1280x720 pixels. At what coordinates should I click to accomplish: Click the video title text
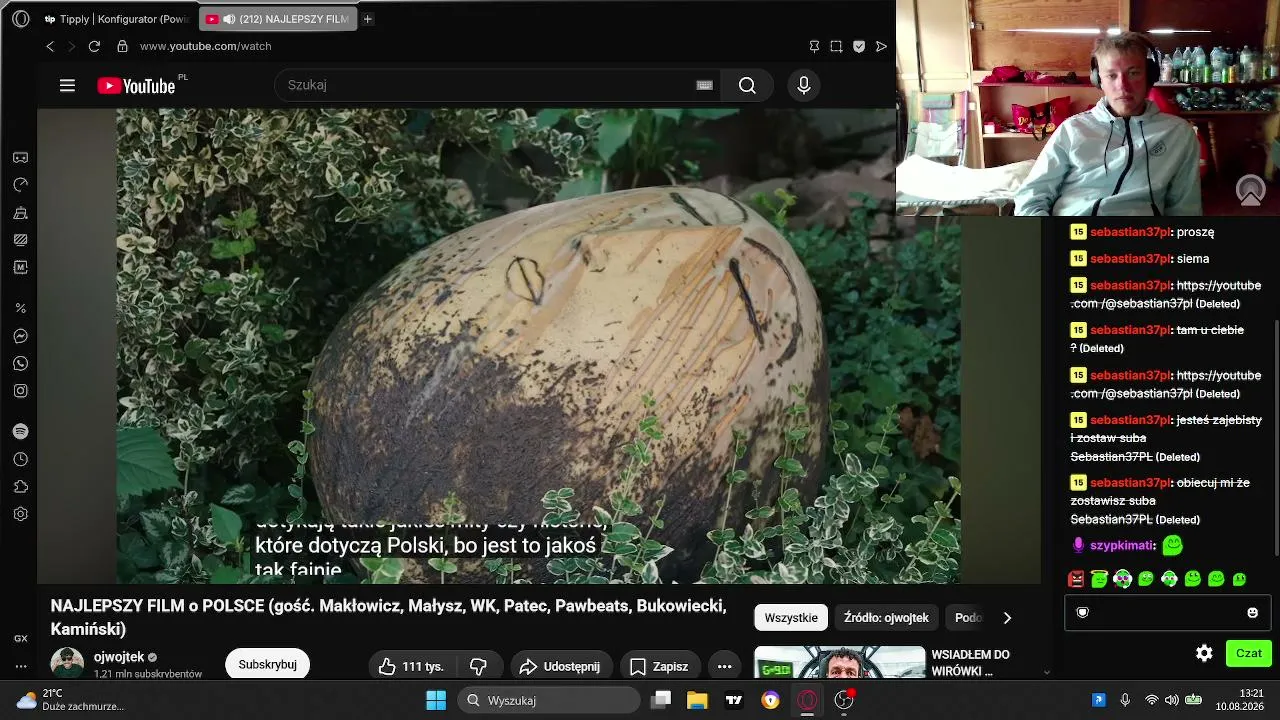coord(389,617)
